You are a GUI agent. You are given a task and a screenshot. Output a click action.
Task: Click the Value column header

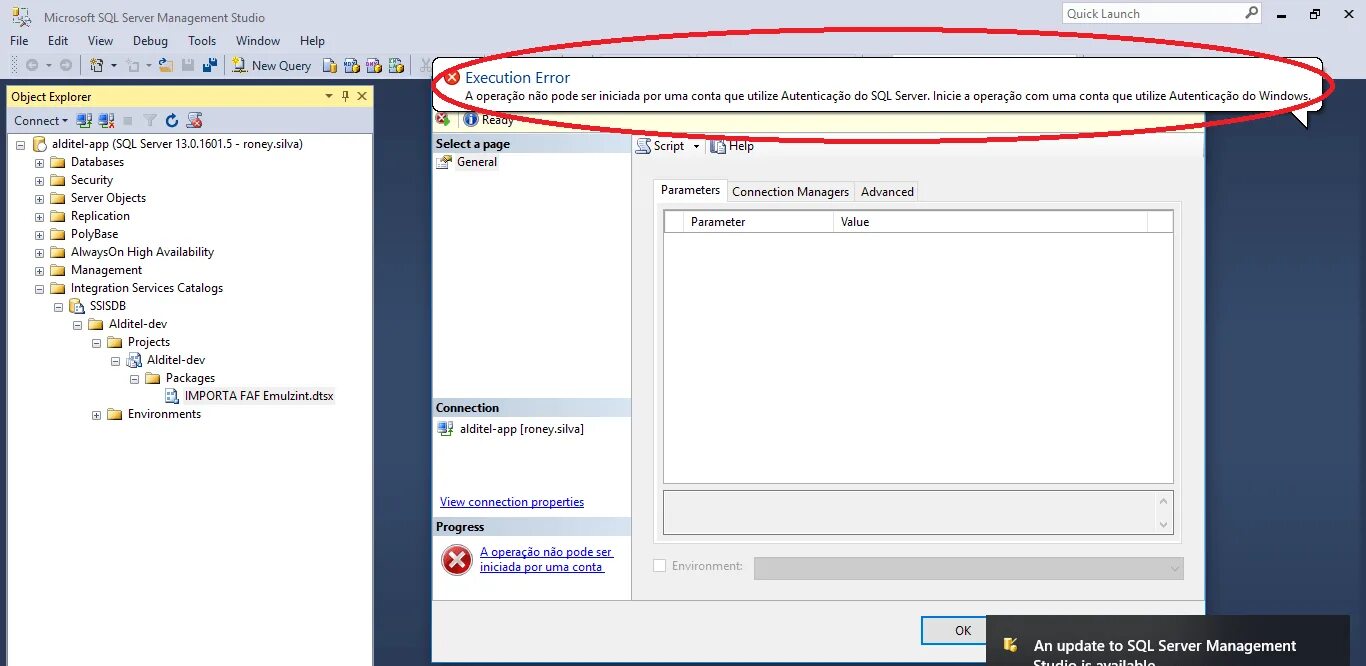click(x=990, y=222)
